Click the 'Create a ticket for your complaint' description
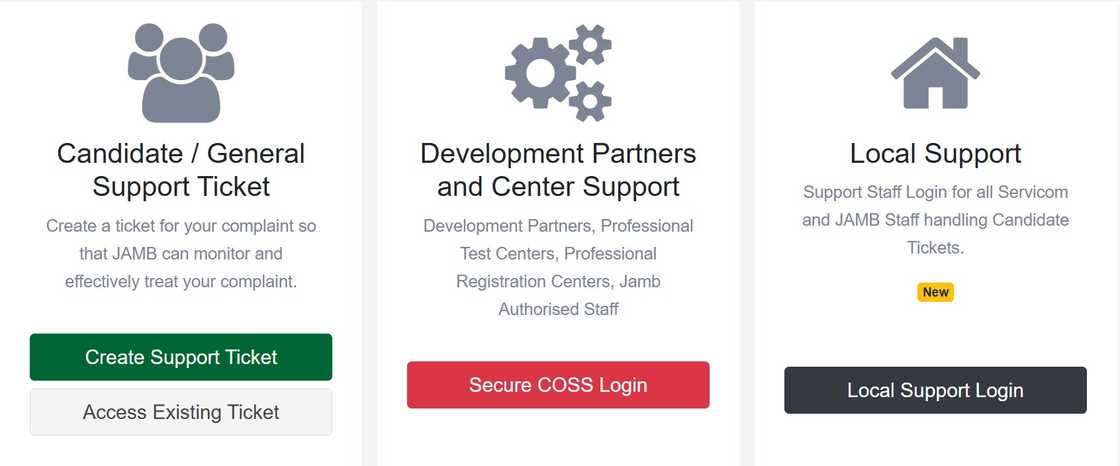Viewport: 1120px width, 466px height. coord(181,254)
